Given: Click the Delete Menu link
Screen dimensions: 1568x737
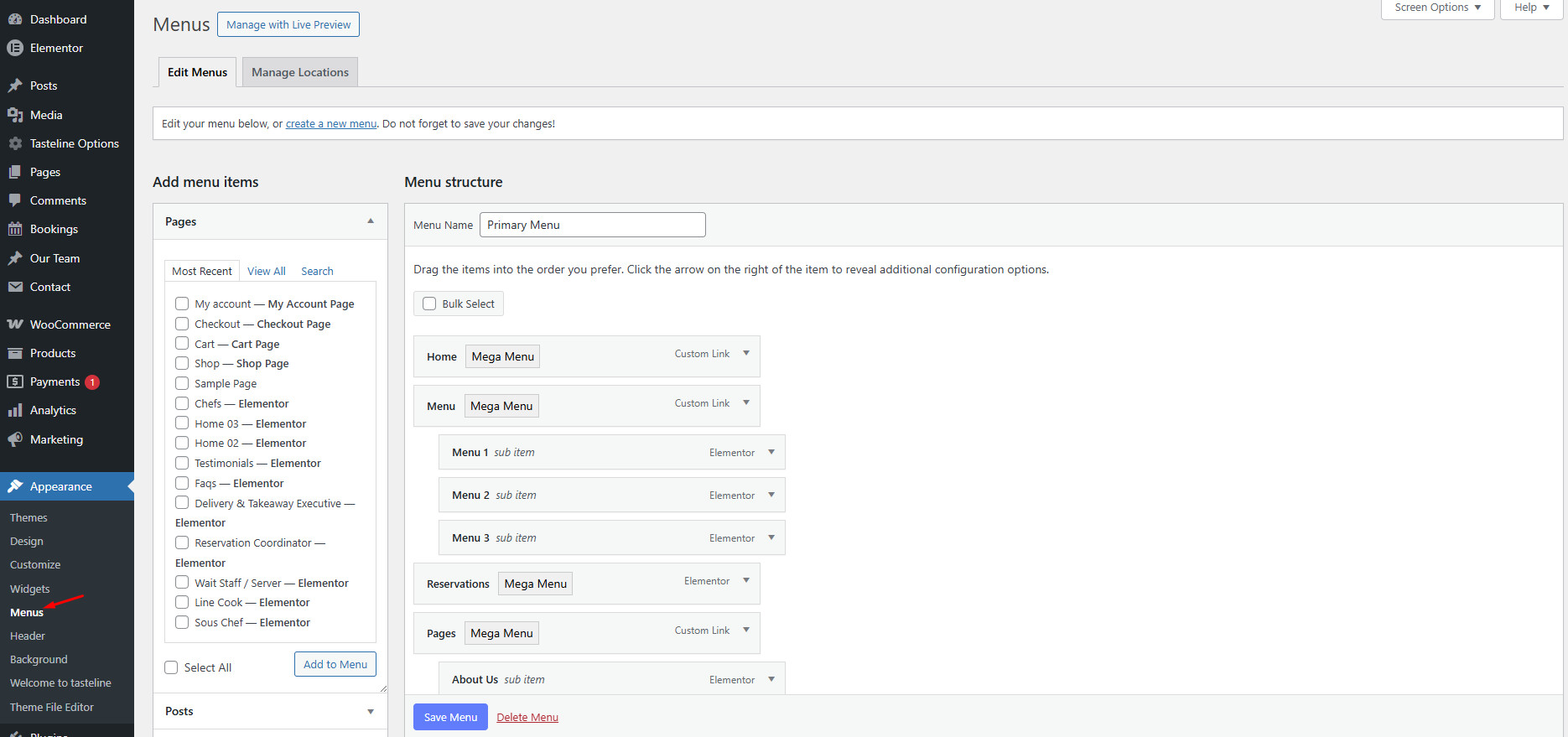Looking at the screenshot, I should coord(527,717).
